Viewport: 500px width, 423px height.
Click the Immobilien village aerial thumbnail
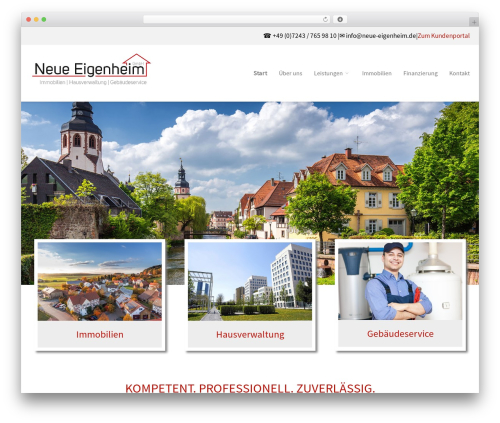100,281
